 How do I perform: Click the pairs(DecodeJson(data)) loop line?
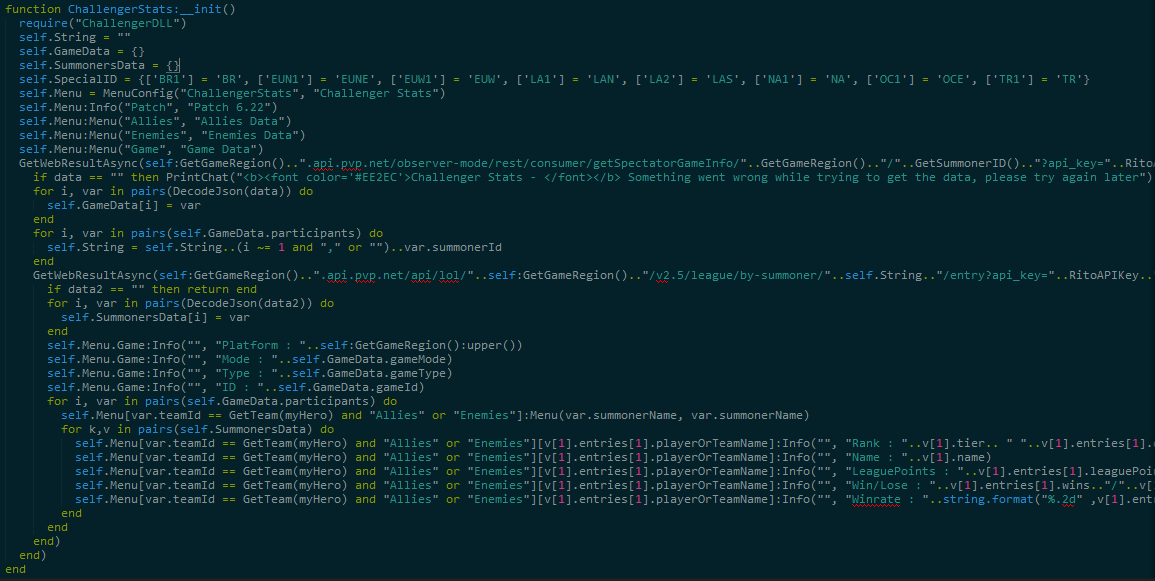coord(173,191)
